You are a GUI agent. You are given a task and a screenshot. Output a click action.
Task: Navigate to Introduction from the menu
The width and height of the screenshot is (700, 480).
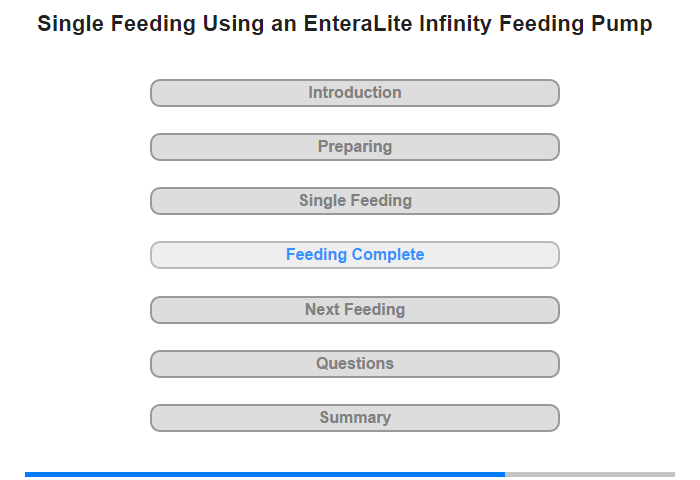click(355, 93)
